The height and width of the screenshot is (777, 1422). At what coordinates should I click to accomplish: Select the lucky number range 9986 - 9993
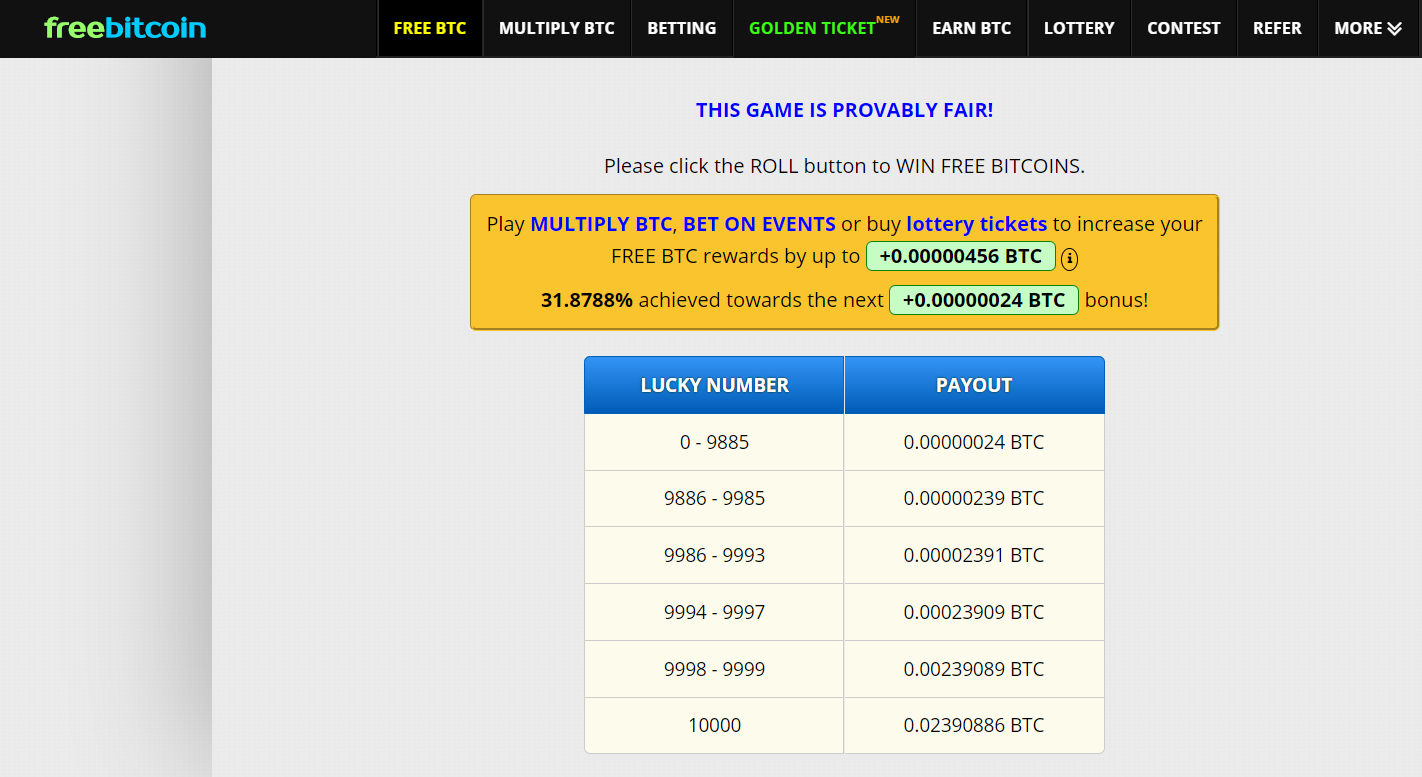tap(714, 555)
